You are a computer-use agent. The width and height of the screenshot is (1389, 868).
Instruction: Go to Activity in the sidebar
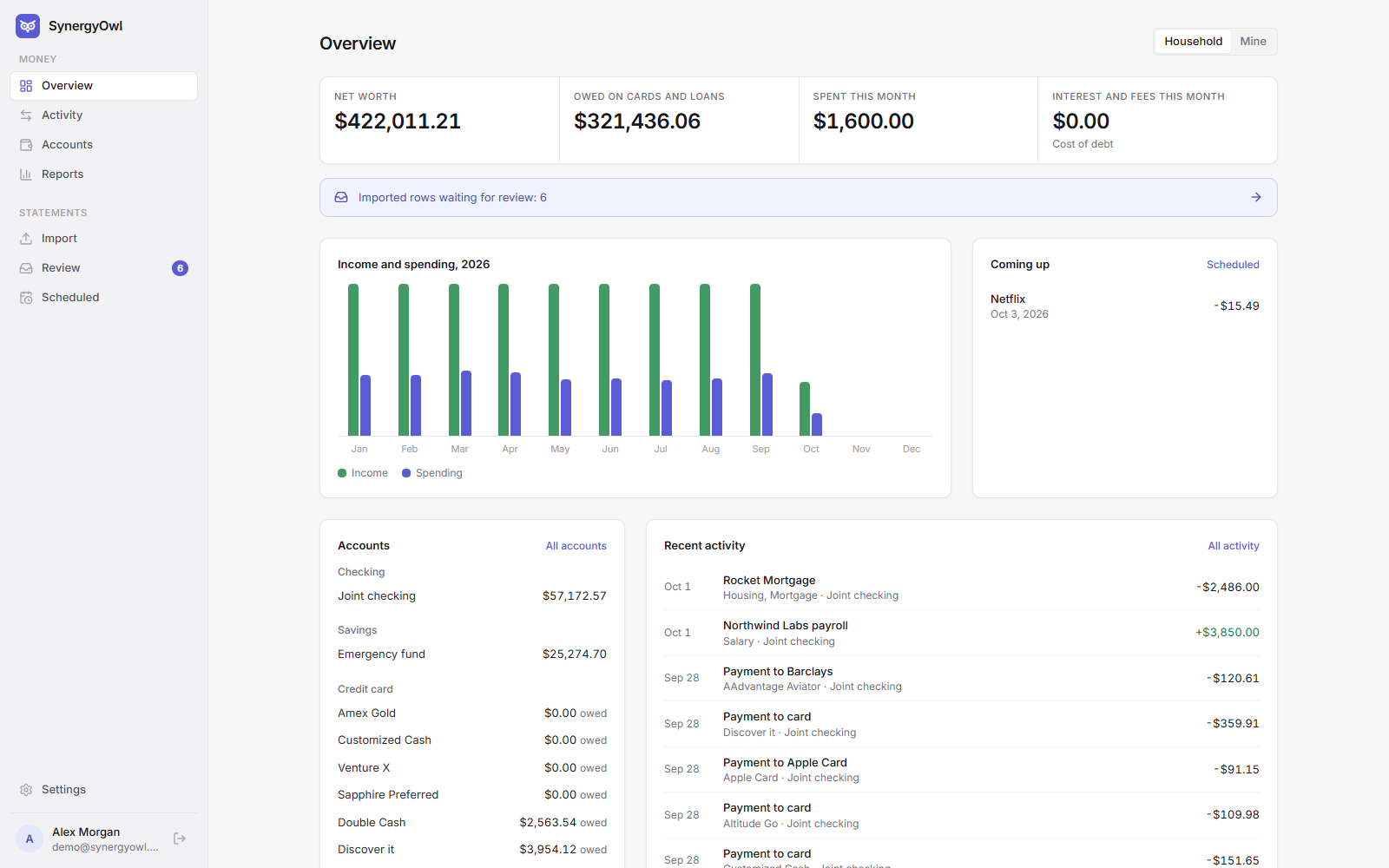(104, 115)
